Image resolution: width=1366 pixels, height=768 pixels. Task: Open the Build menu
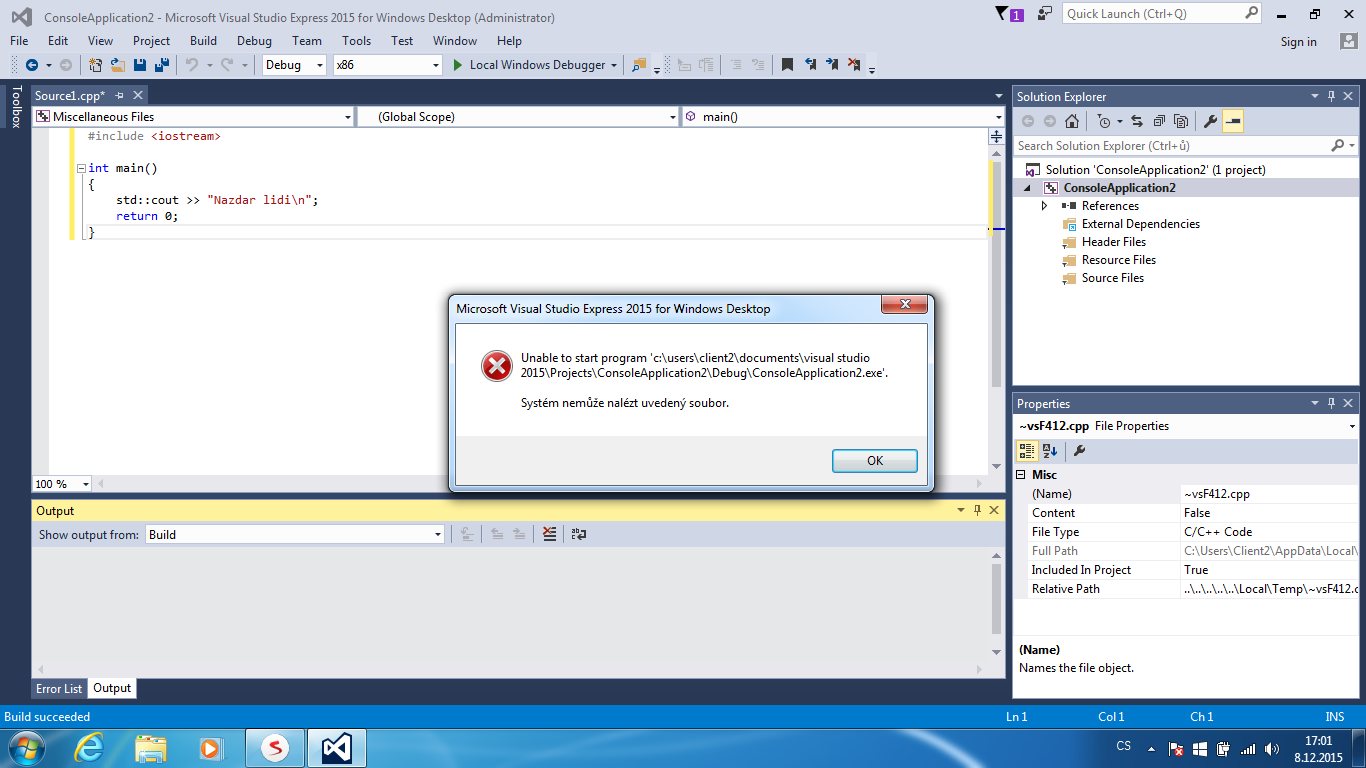pos(203,41)
